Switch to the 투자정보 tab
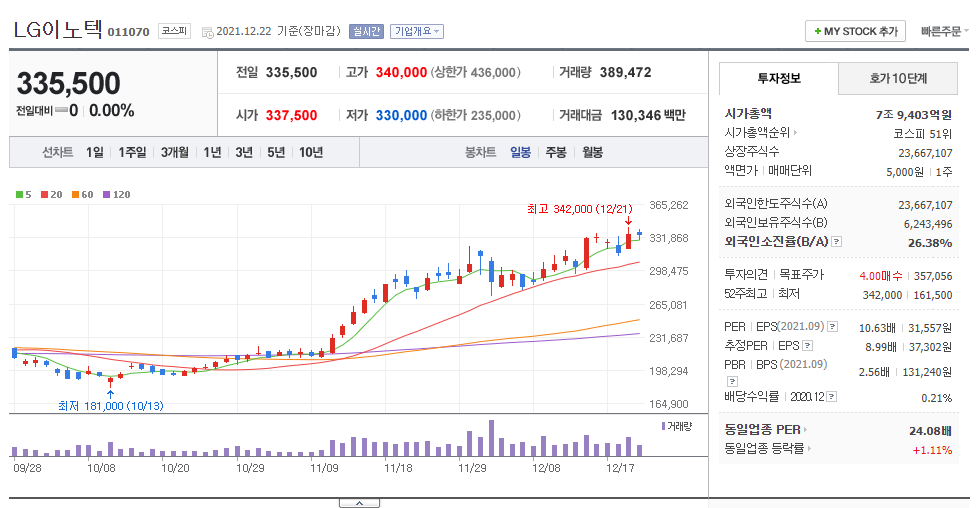Image resolution: width=979 pixels, height=508 pixels. [x=779, y=79]
